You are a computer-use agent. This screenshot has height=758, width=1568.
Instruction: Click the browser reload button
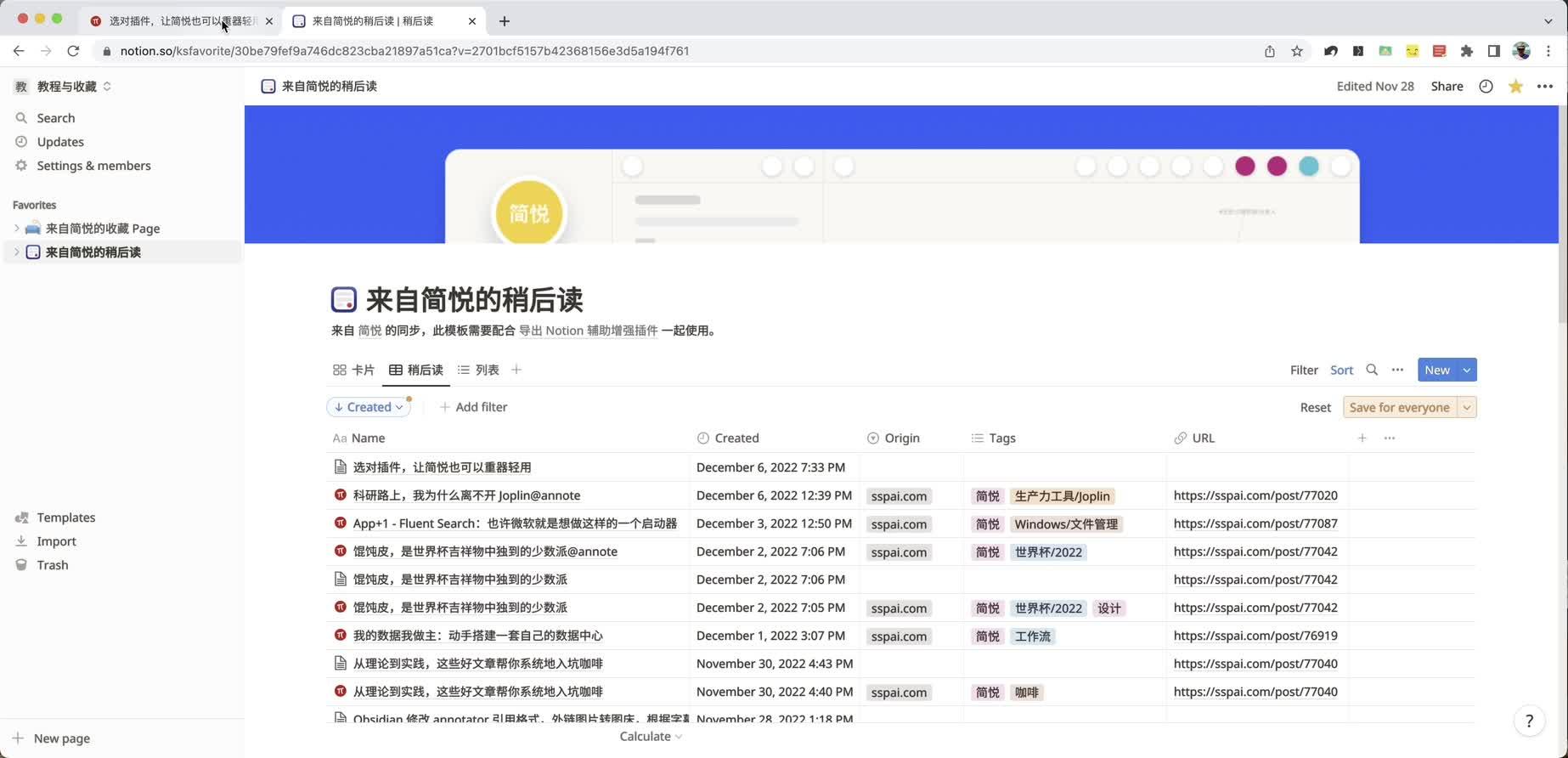[73, 51]
